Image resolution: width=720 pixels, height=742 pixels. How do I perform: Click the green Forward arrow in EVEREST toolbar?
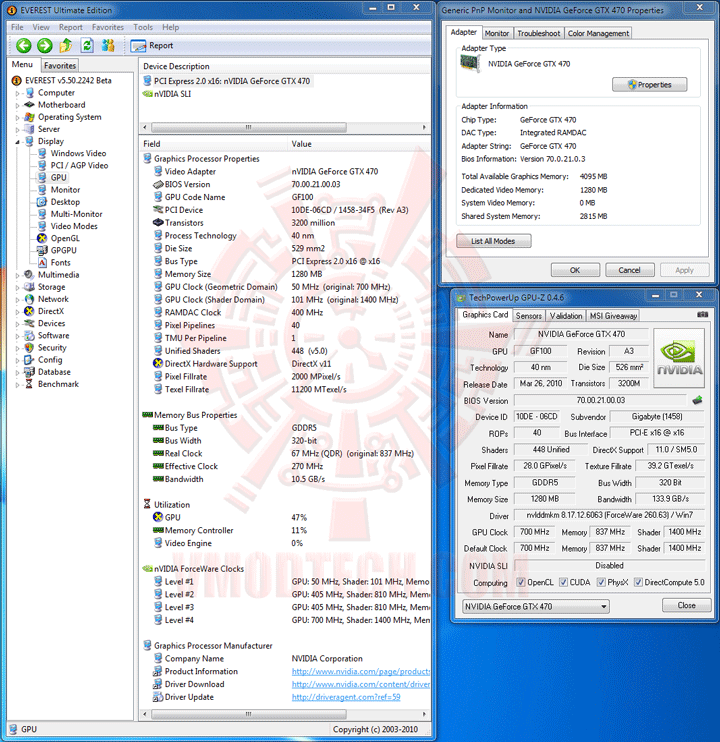45,45
